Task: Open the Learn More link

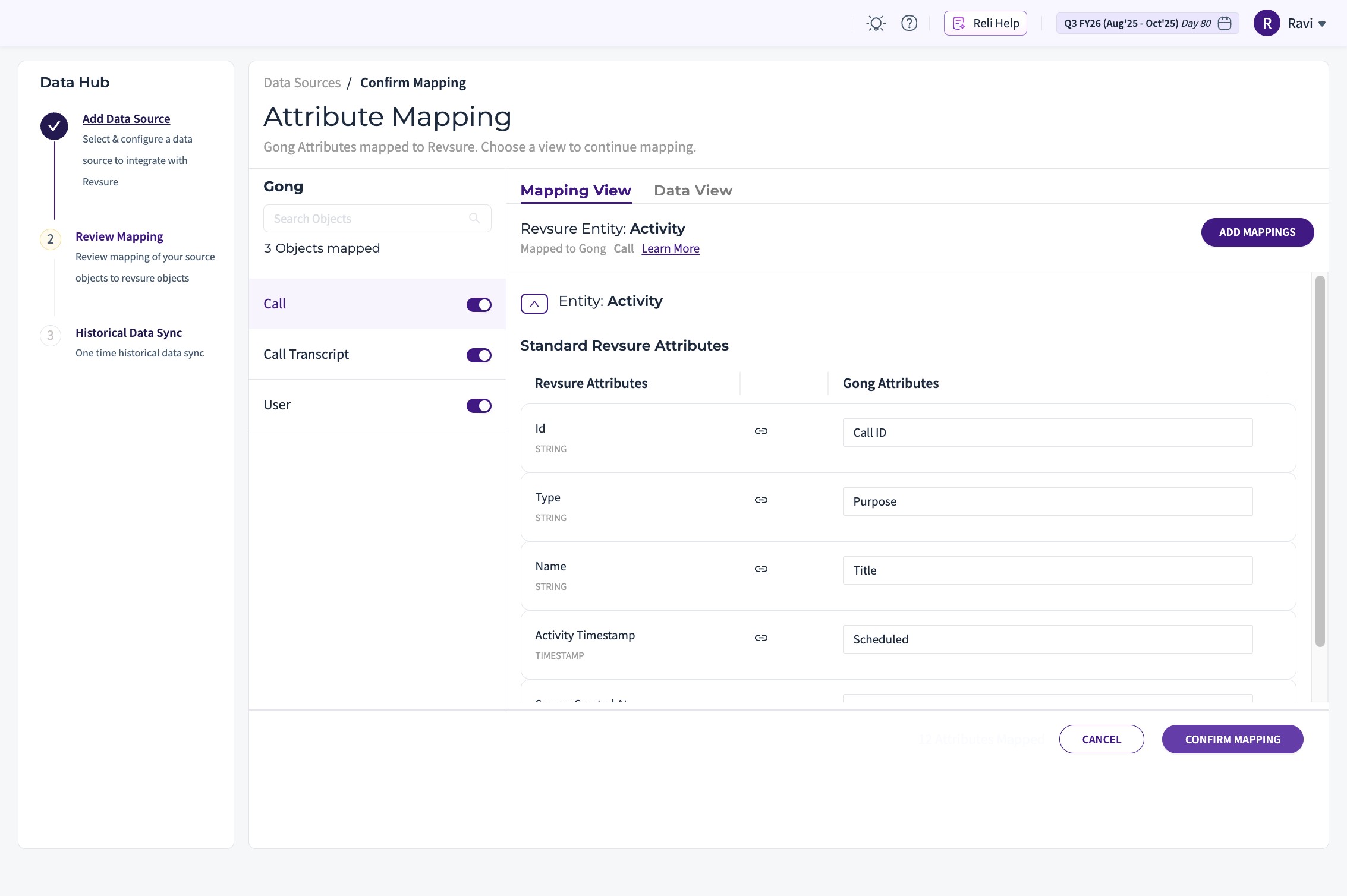Action: click(670, 248)
